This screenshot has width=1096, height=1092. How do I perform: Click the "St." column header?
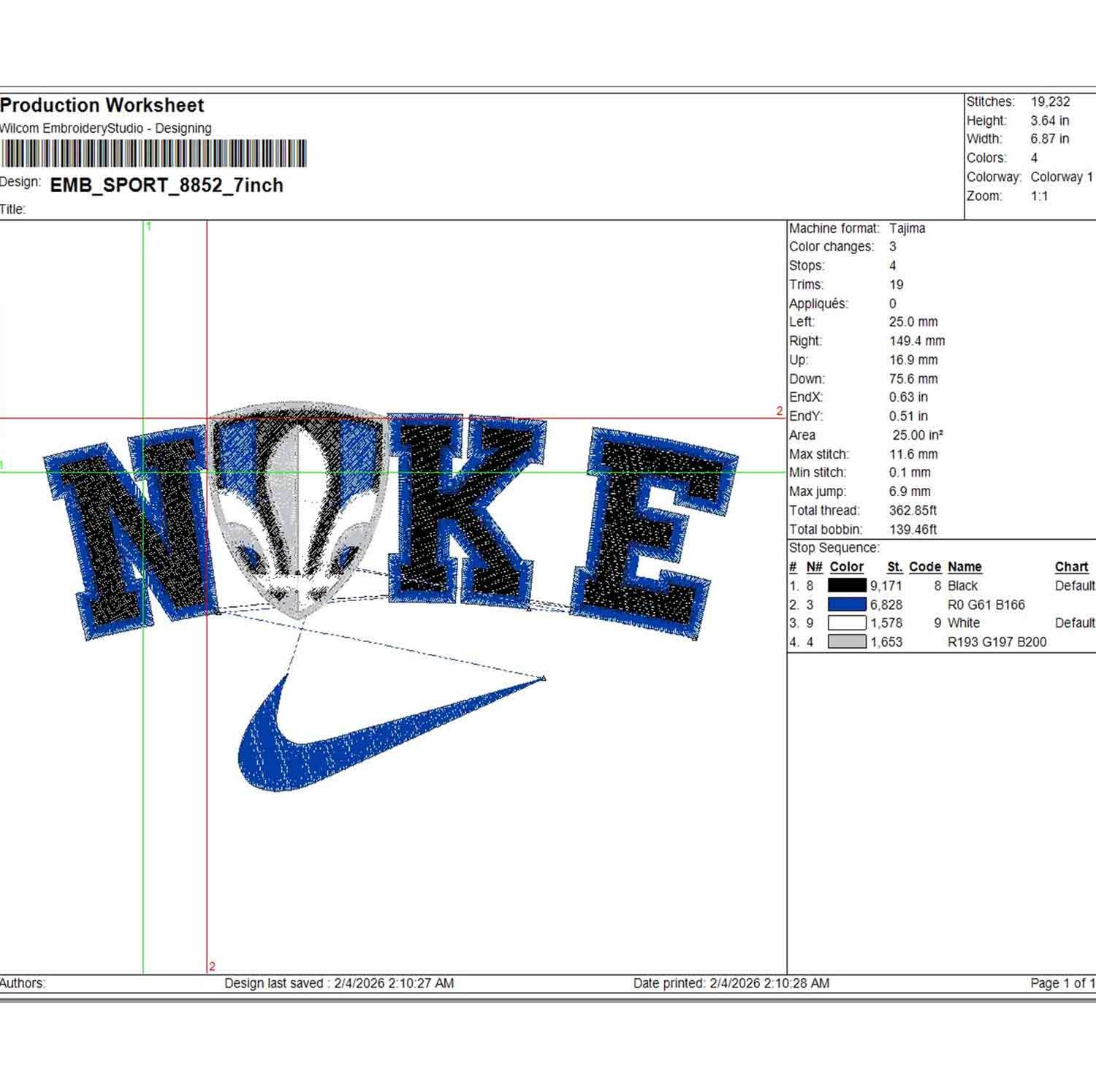pos(895,567)
